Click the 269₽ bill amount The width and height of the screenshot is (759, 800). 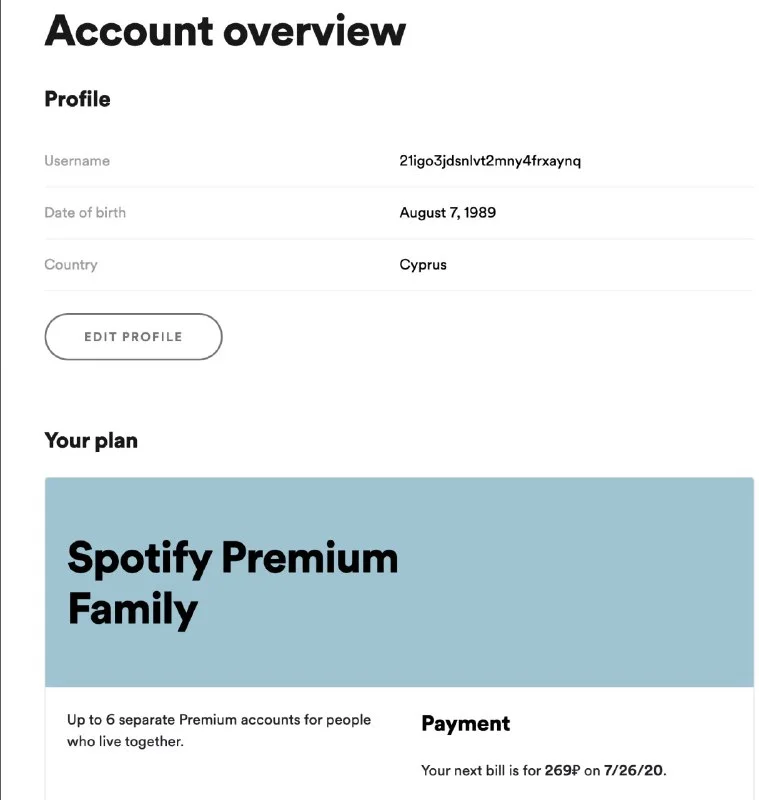click(x=563, y=771)
